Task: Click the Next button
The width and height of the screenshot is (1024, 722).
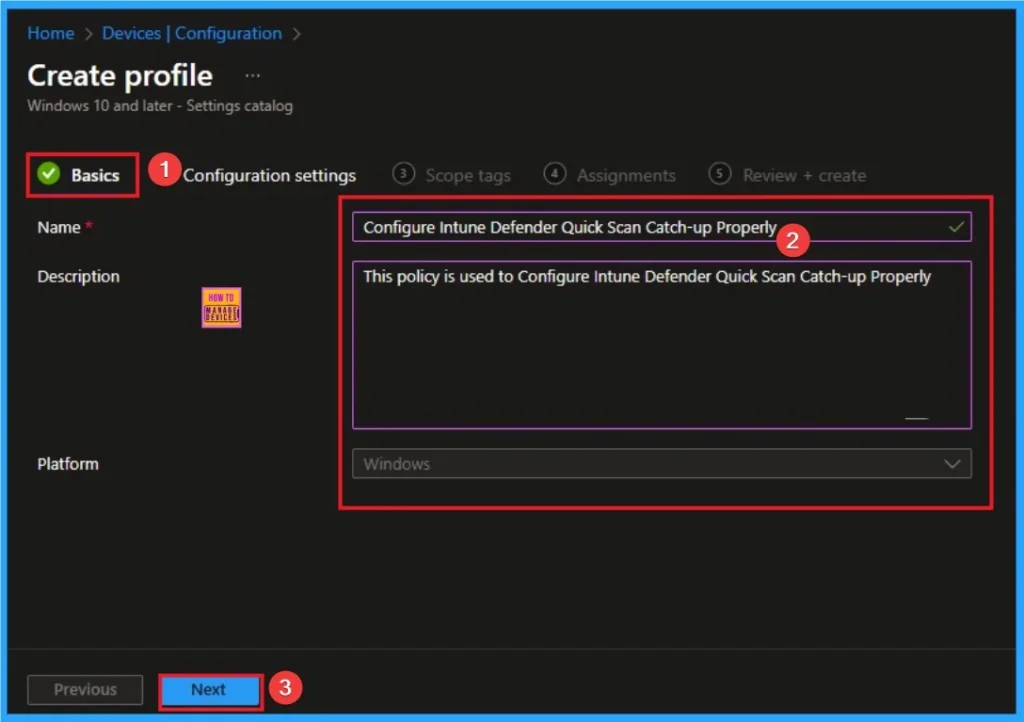Action: [x=209, y=689]
